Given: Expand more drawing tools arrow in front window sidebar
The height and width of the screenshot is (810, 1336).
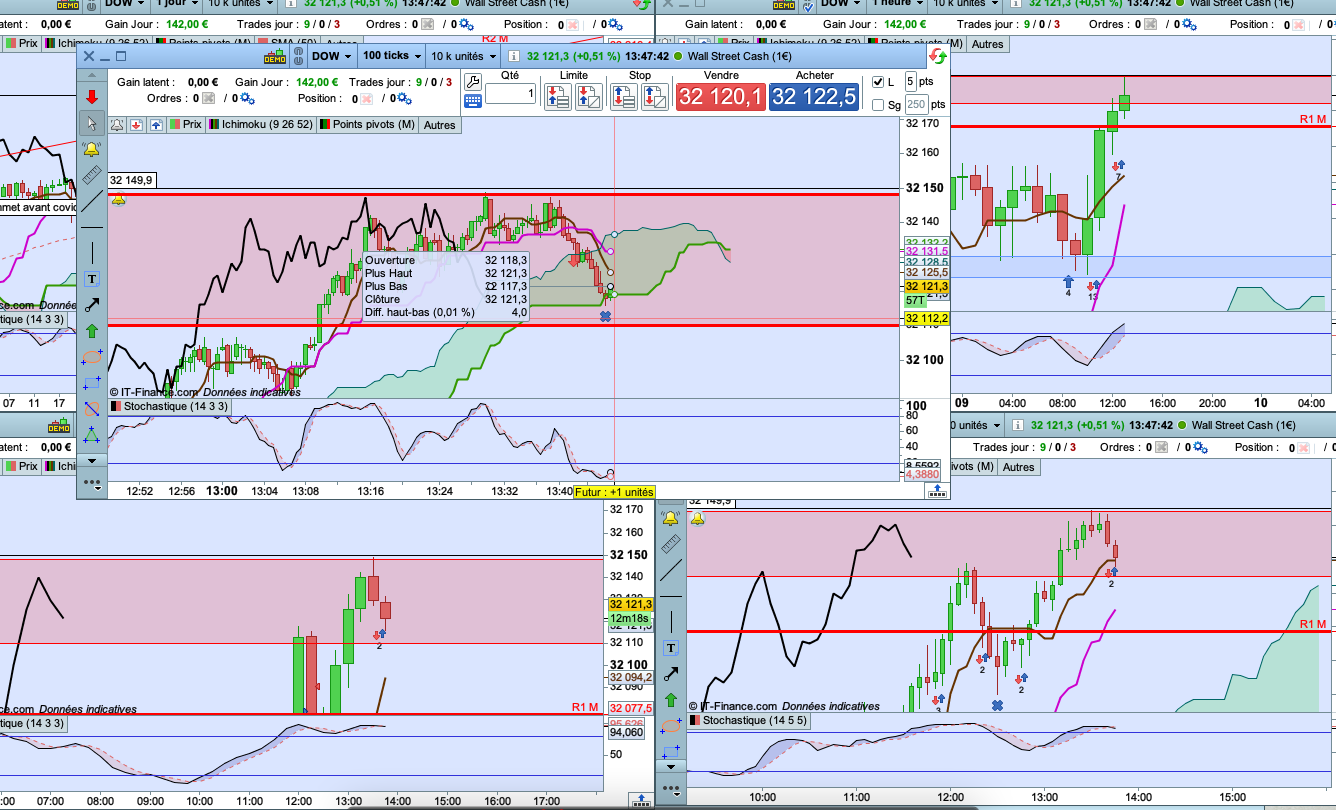Looking at the screenshot, I should [x=91, y=460].
